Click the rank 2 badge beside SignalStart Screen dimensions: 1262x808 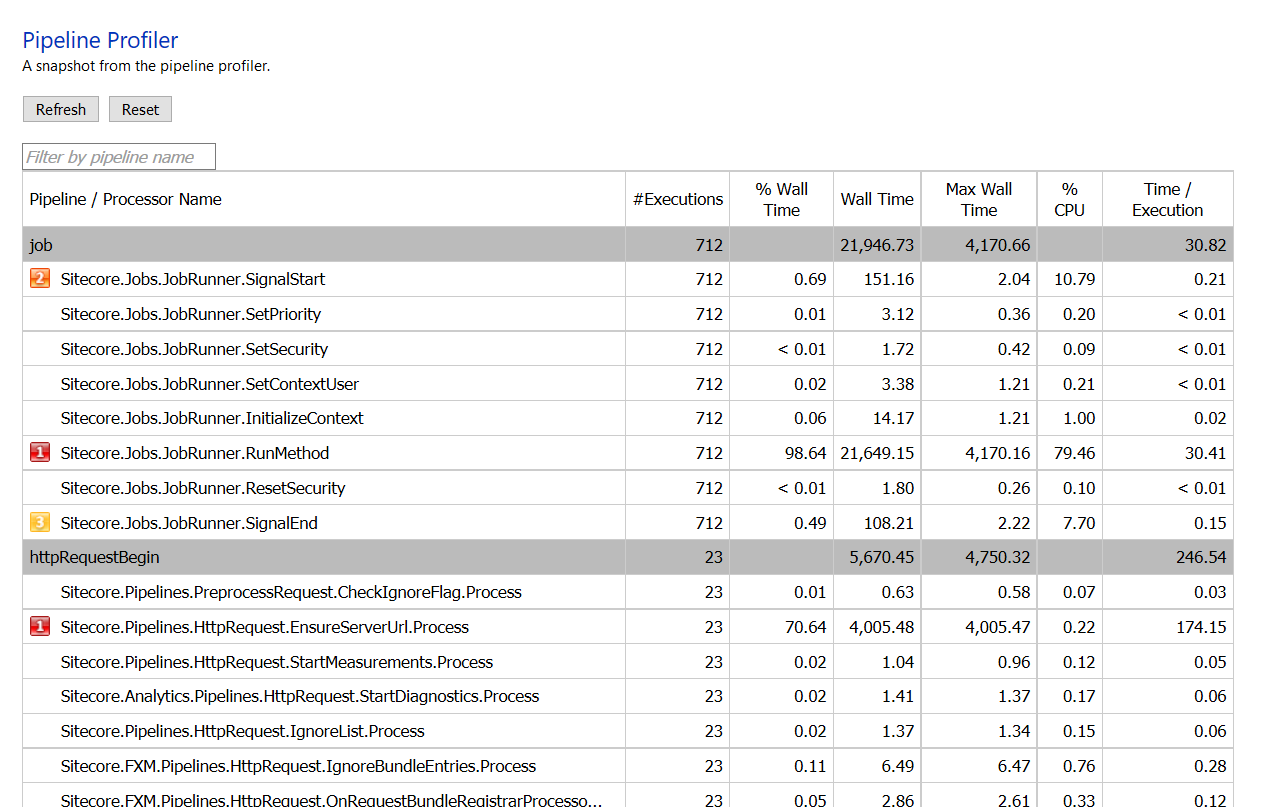[x=40, y=279]
